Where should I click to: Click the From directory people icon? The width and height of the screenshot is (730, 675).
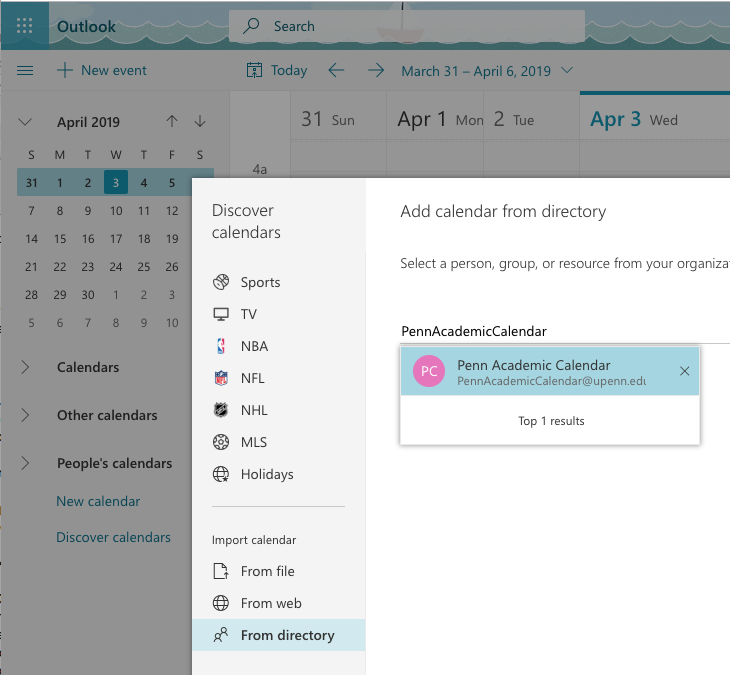pos(221,635)
